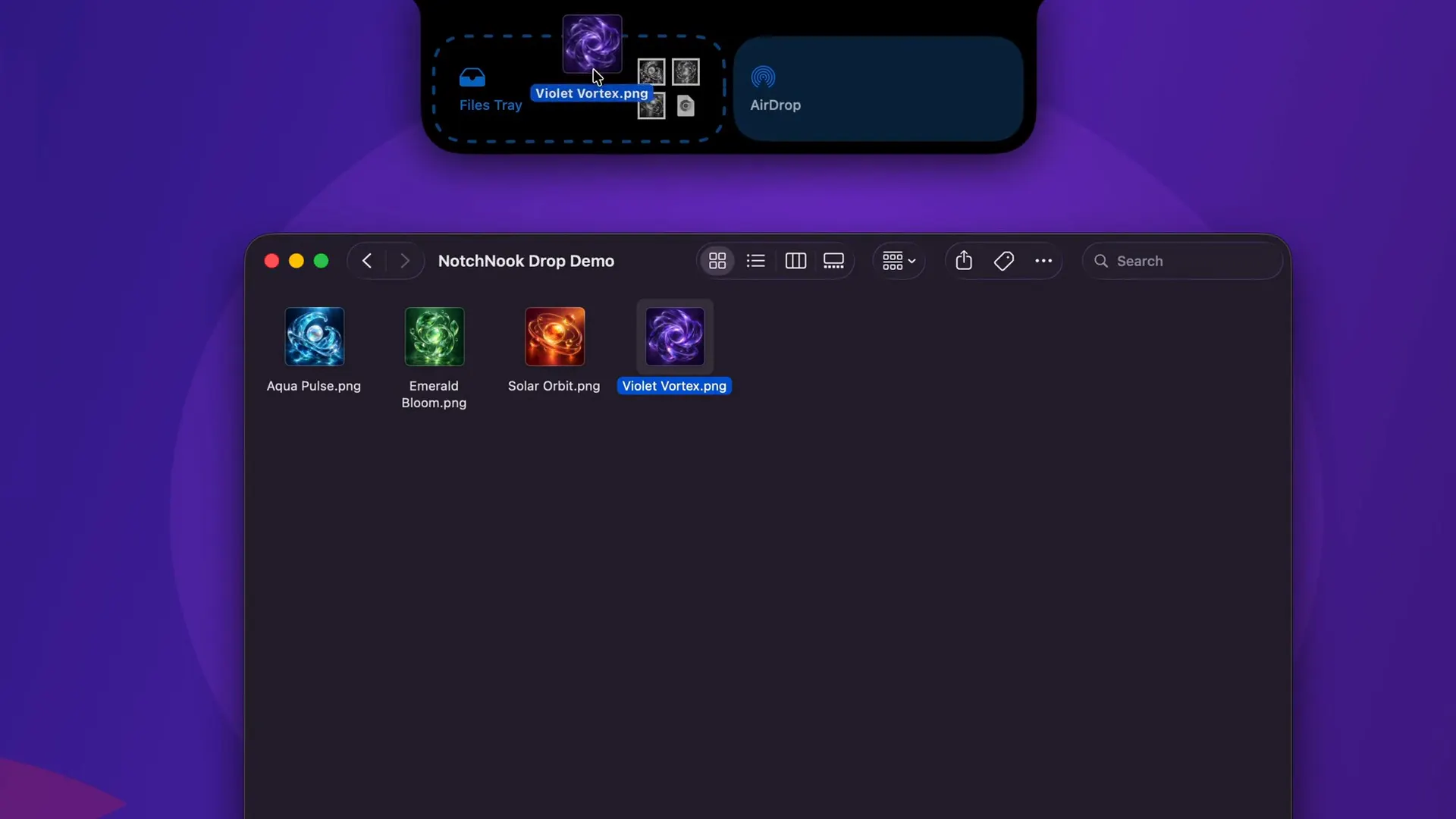Click the Violet Vortex.png label in Finder
Screen dimensions: 1456x819
[674, 386]
